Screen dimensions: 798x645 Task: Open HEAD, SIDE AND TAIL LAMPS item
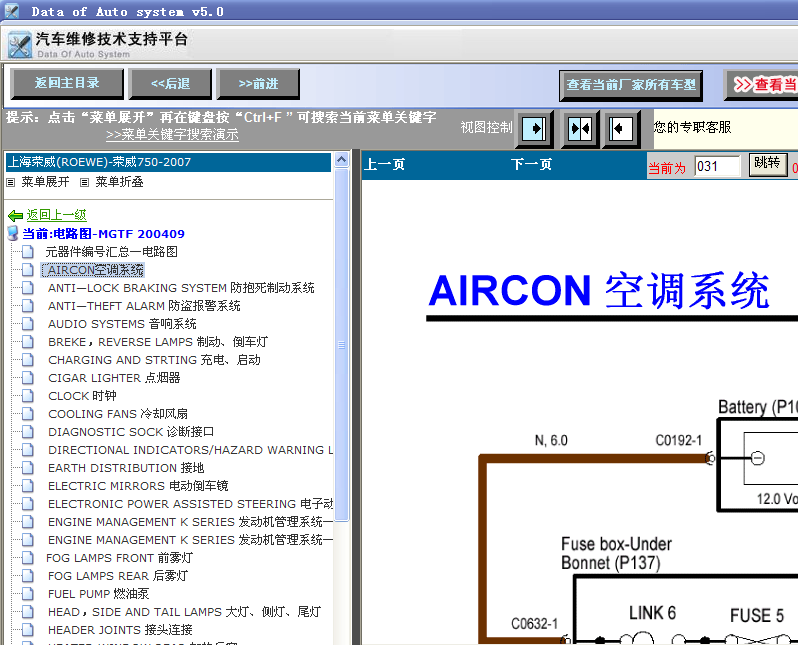point(184,612)
